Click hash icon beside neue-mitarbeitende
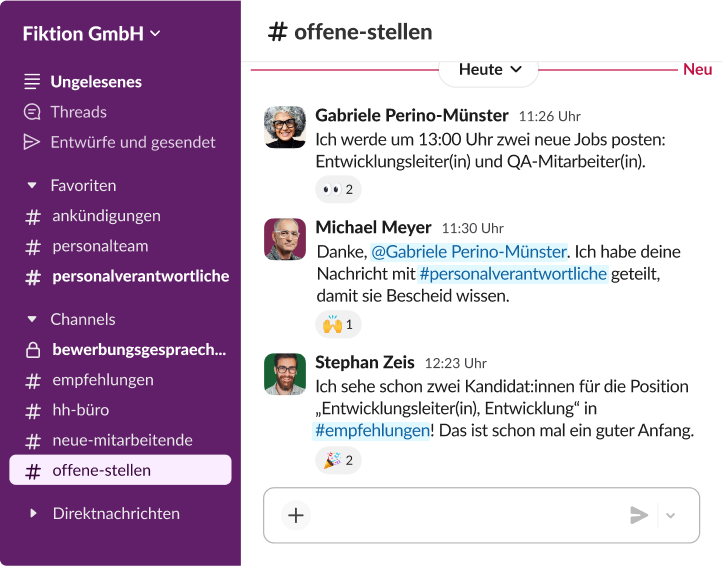This screenshot has width=723, height=566. tap(33, 441)
